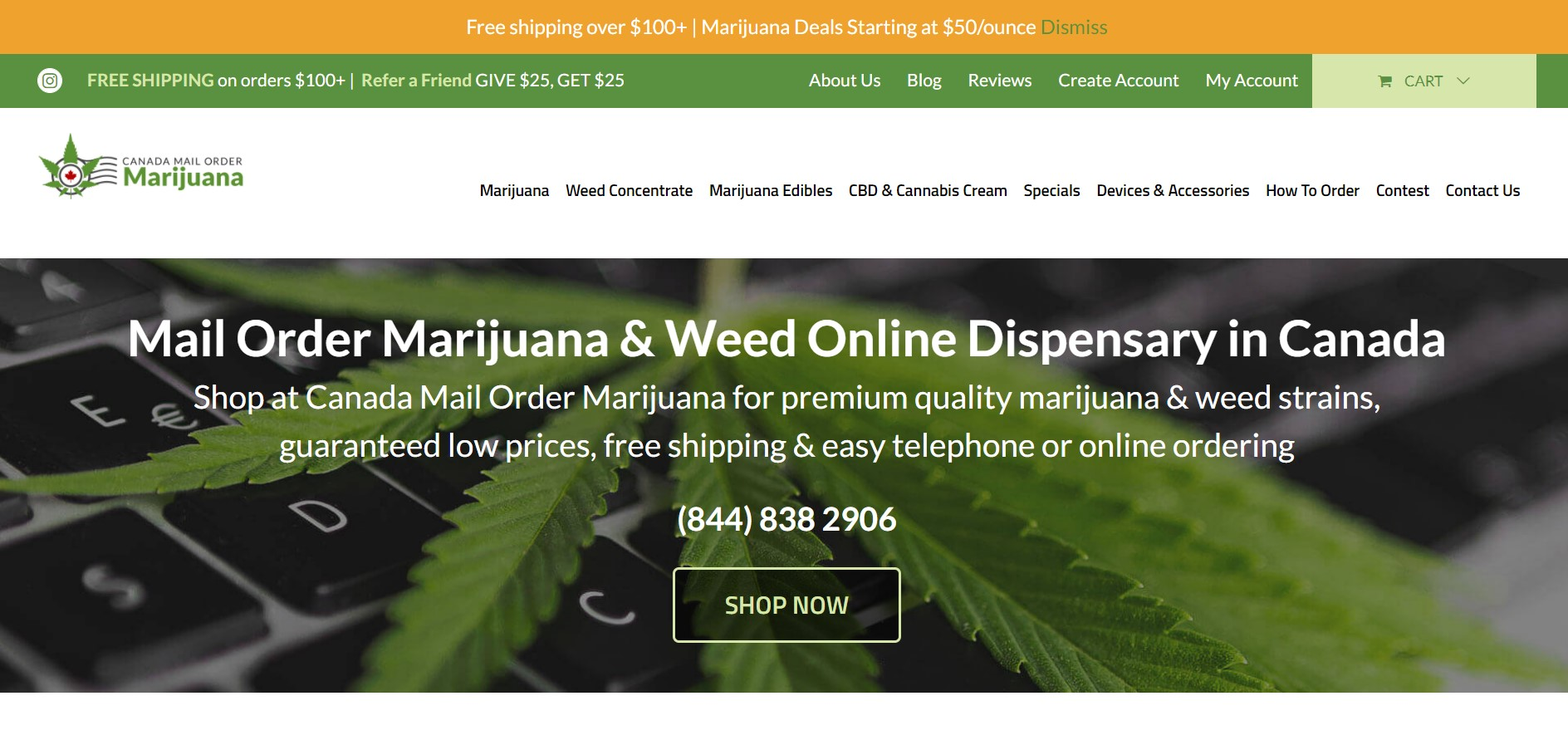Open Marijuana Edibles category
Screen dimensions: 1568x740
click(771, 191)
